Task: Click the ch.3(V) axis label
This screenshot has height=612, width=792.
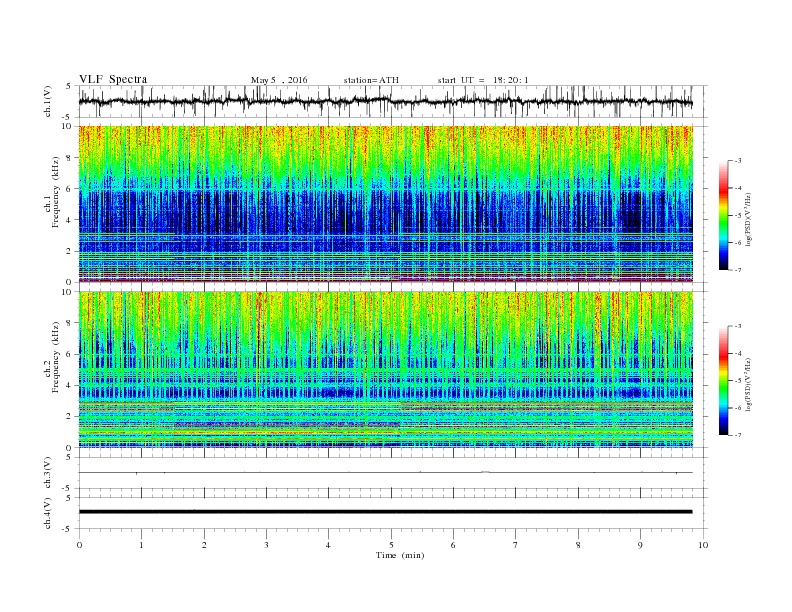Action: (x=48, y=473)
